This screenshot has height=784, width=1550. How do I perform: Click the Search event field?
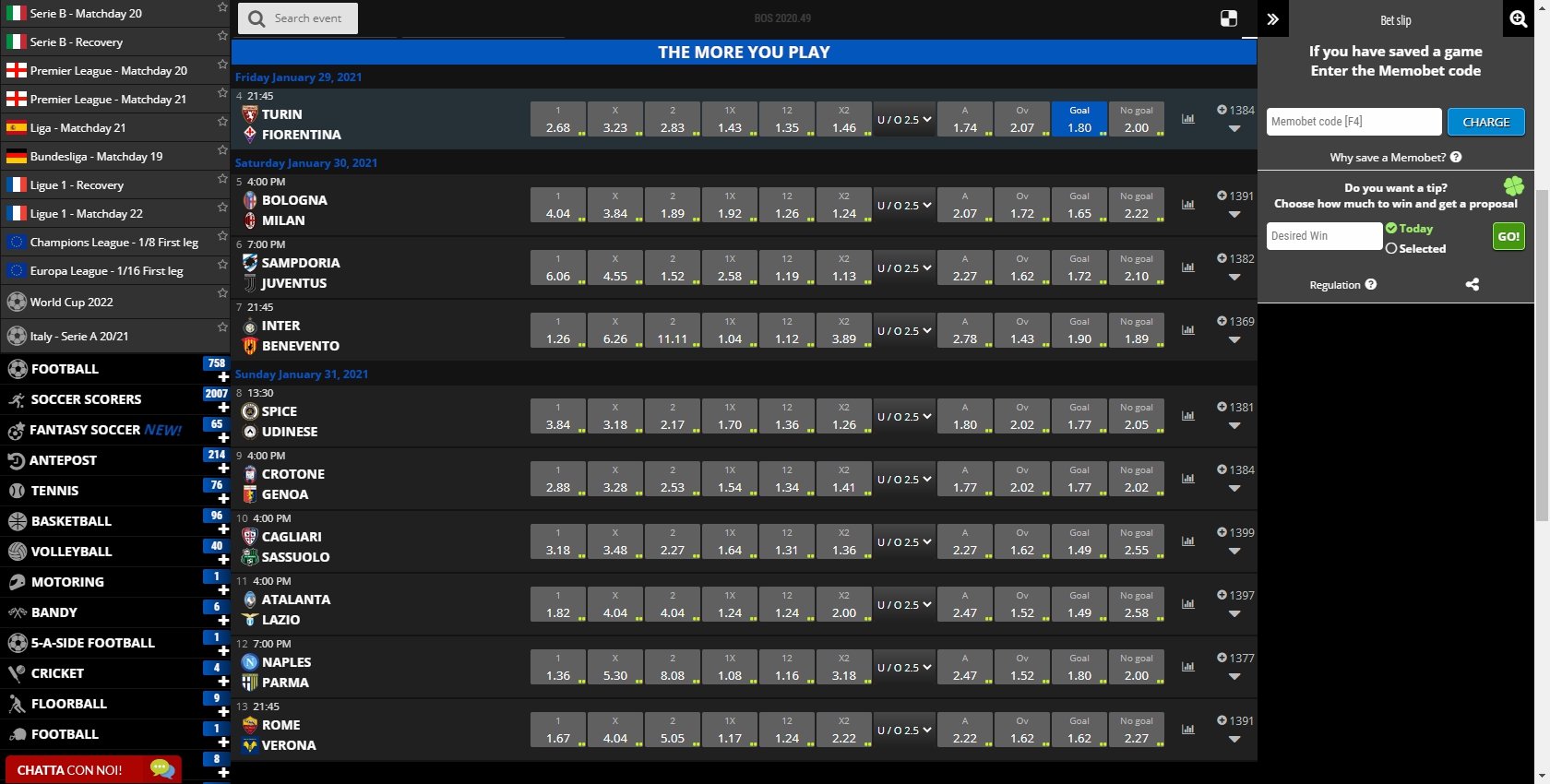(298, 18)
